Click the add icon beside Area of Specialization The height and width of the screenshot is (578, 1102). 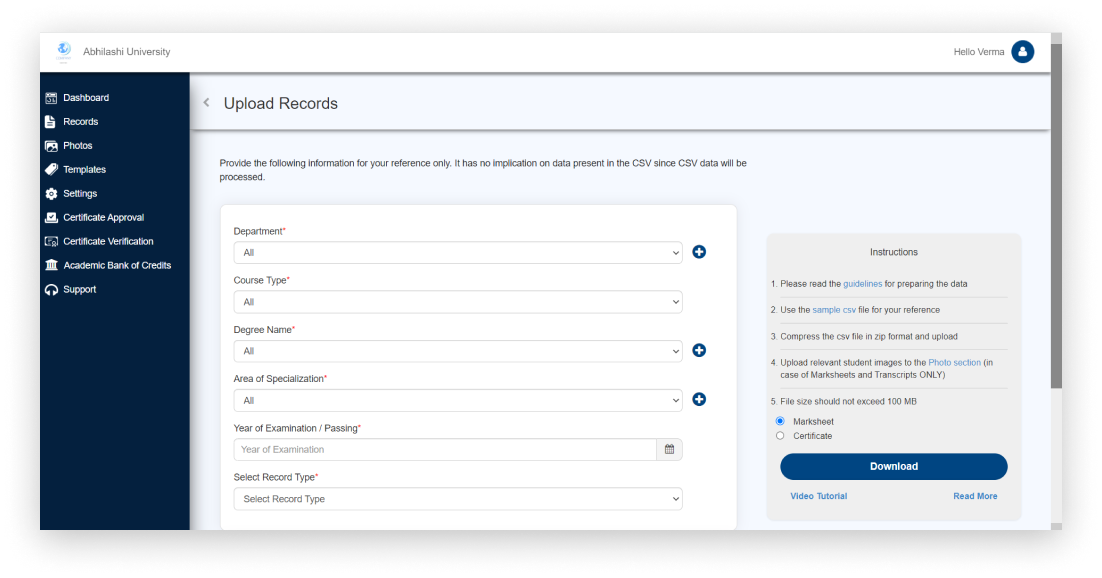(699, 399)
